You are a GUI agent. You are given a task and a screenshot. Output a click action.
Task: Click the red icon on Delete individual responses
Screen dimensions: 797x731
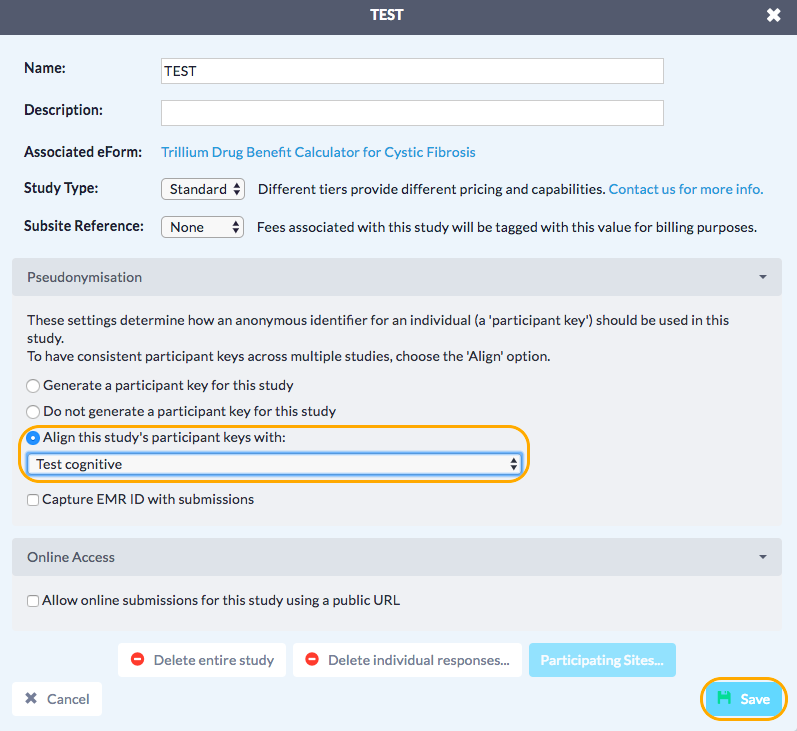pyautogui.click(x=312, y=660)
